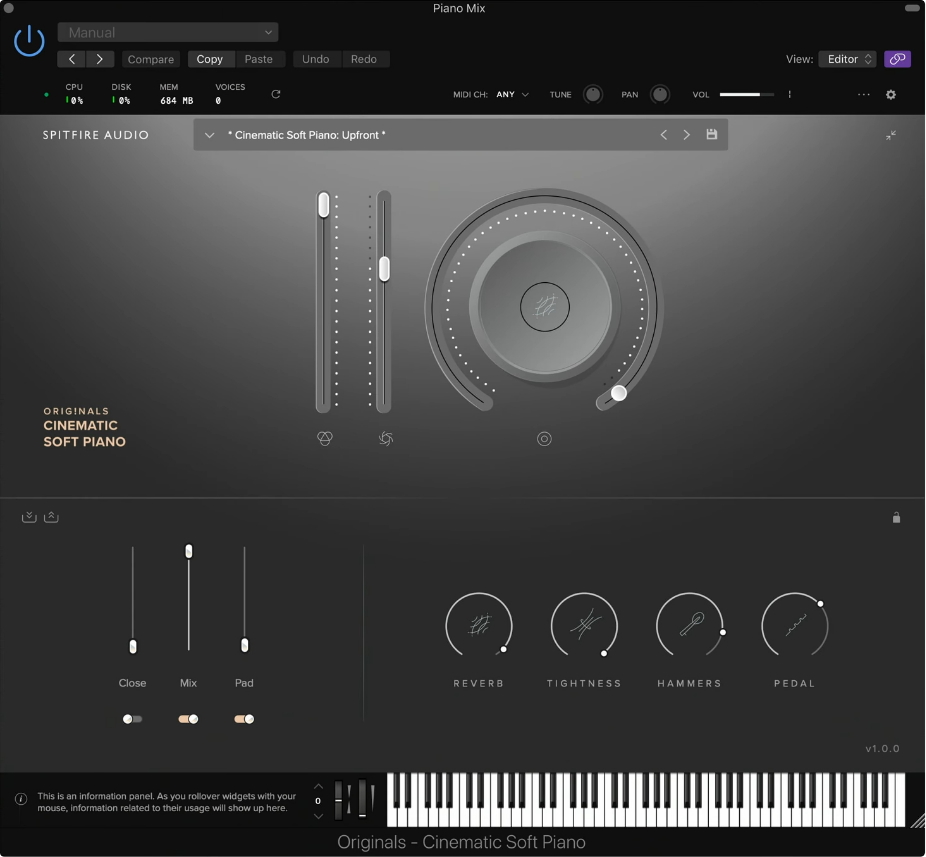Open the settings gear icon
Viewport: 926px width, 857px height.
pyautogui.click(x=891, y=95)
